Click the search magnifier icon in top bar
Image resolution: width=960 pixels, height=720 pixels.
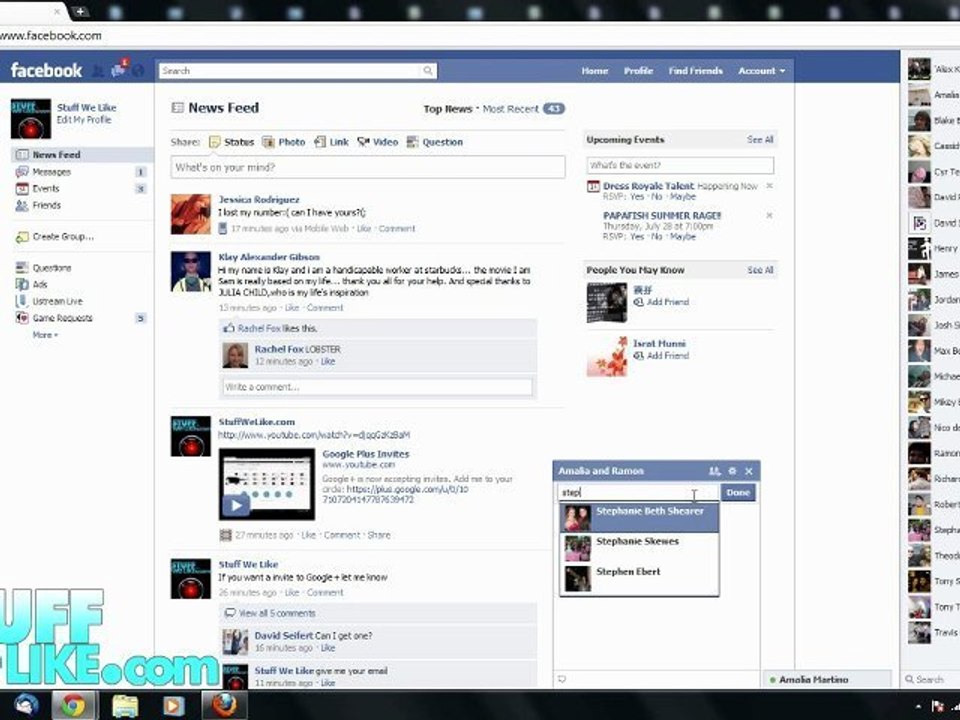point(428,71)
